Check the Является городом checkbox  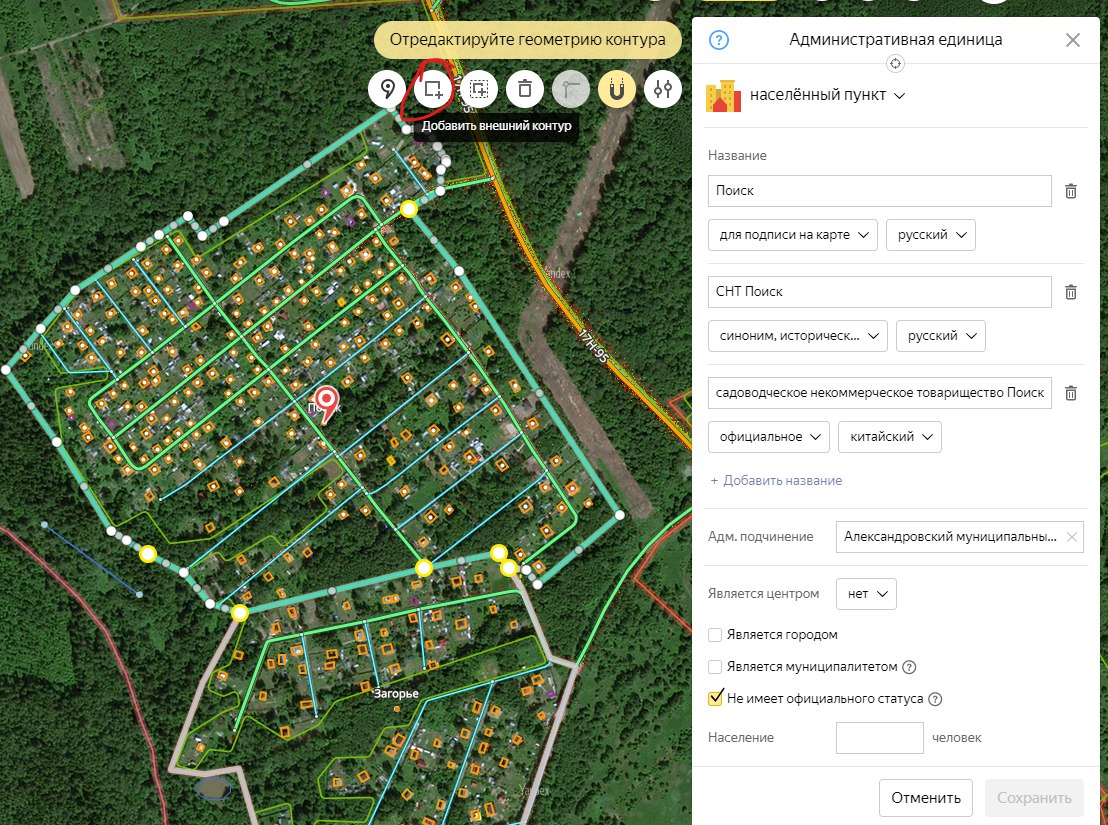pyautogui.click(x=715, y=635)
